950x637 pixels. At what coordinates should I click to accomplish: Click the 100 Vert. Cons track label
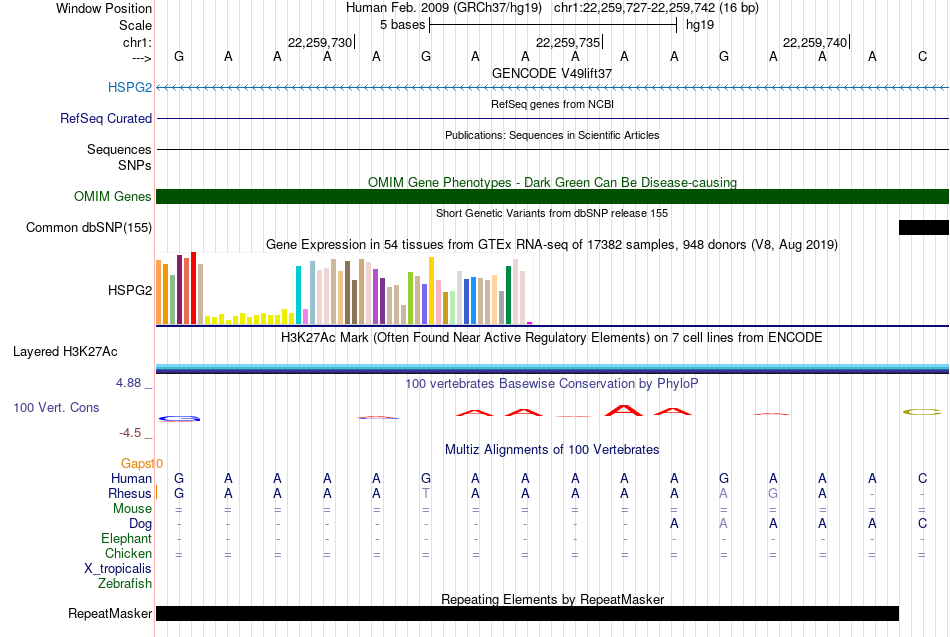[x=56, y=407]
